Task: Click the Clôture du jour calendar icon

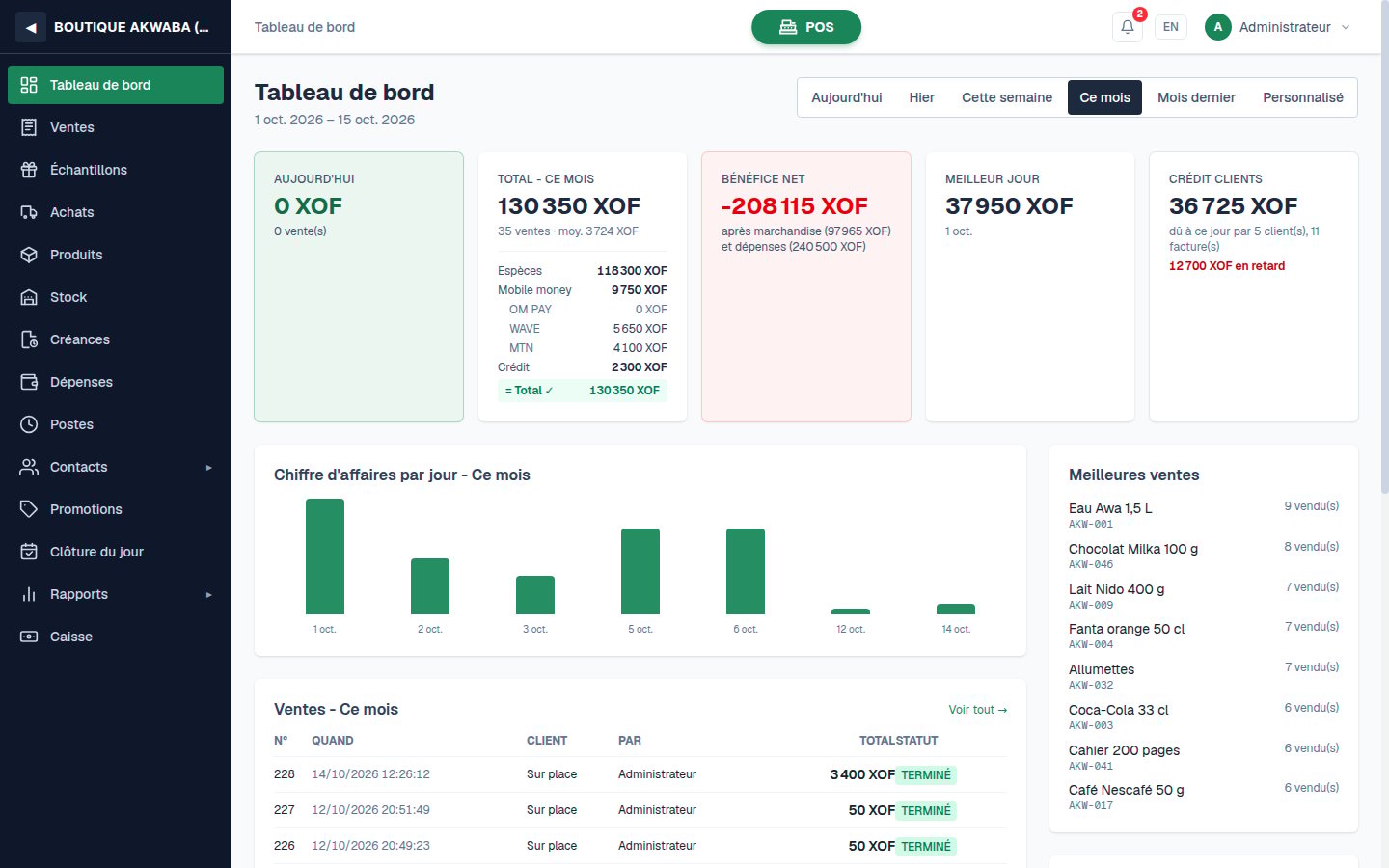Action: 29,552
